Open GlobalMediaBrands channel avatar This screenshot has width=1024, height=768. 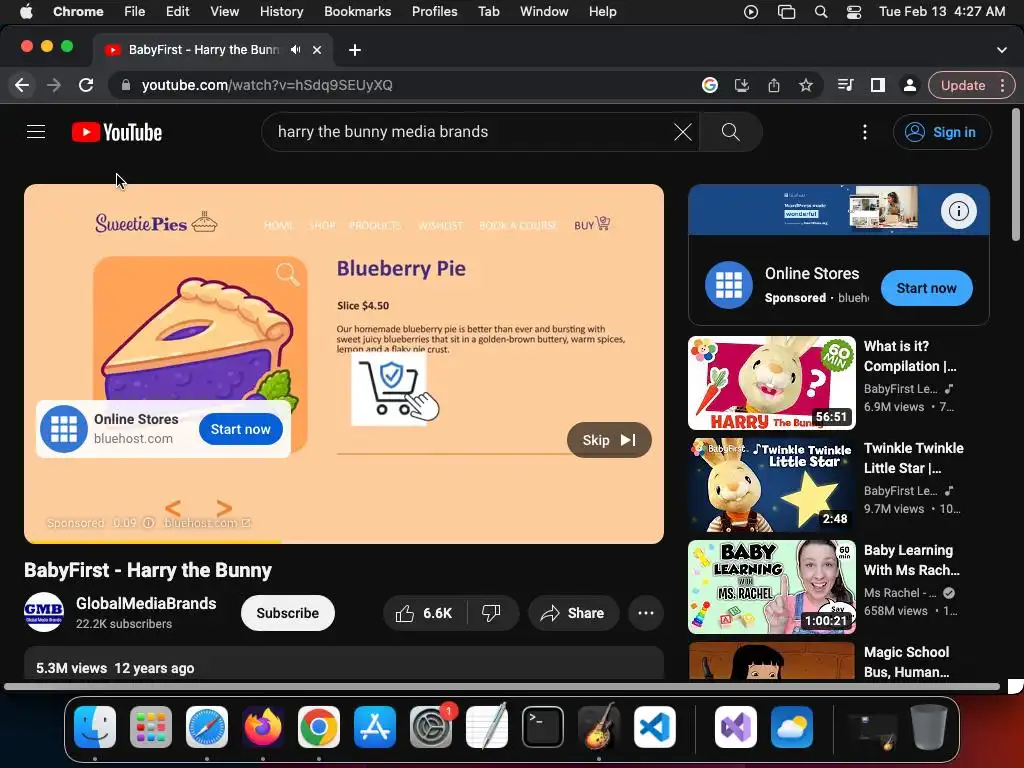click(44, 612)
